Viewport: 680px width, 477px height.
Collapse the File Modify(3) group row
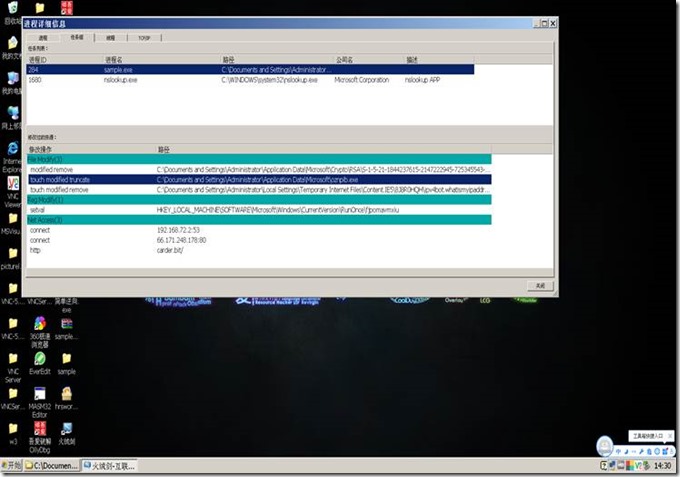tap(45, 159)
